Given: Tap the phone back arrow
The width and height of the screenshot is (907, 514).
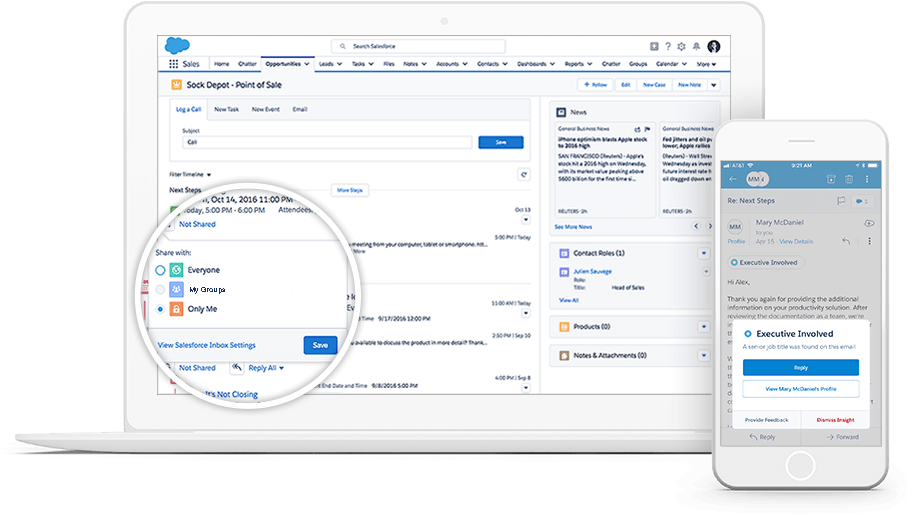Looking at the screenshot, I should click(x=733, y=179).
